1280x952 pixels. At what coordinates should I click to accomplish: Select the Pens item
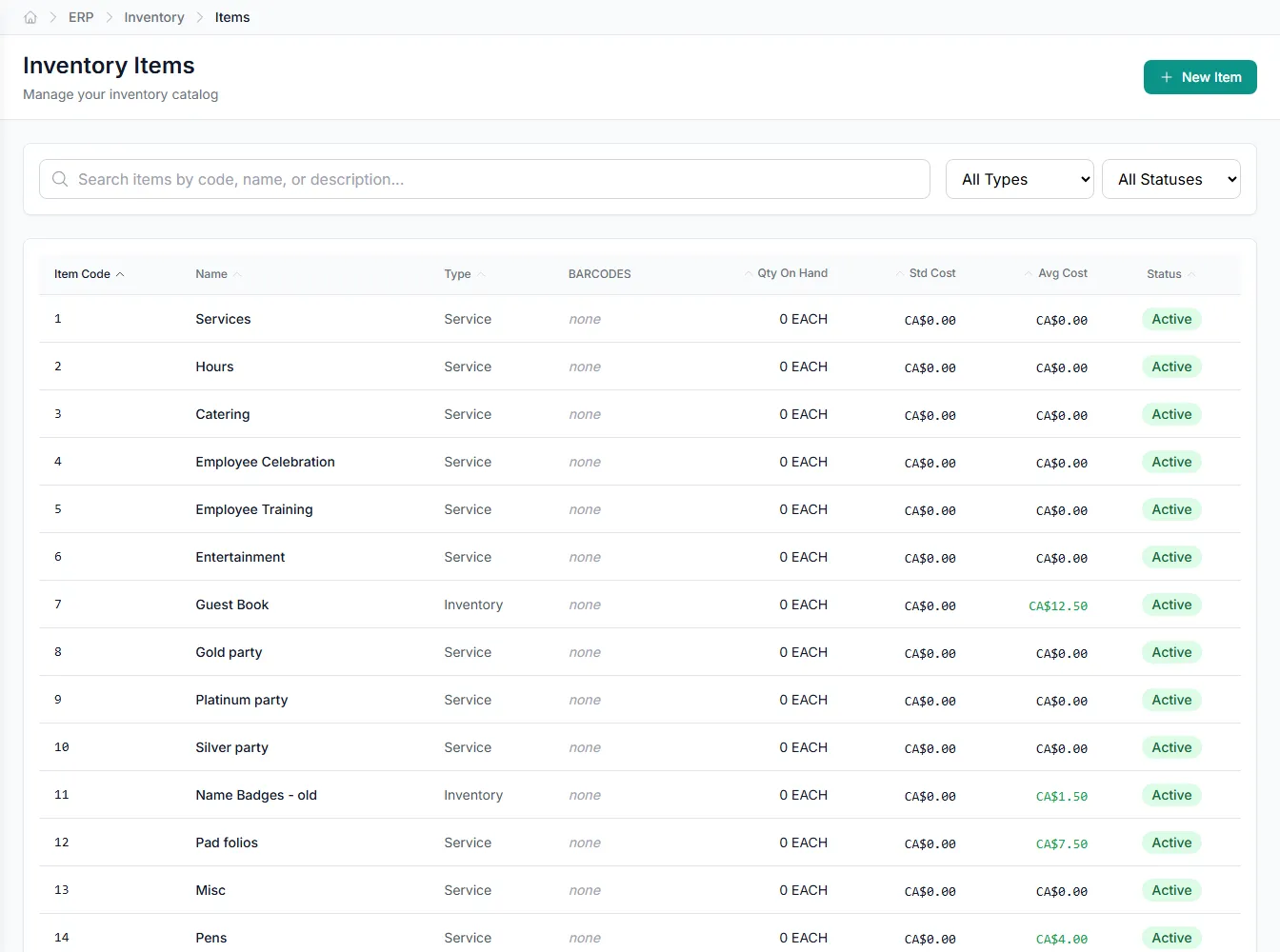[x=211, y=938]
